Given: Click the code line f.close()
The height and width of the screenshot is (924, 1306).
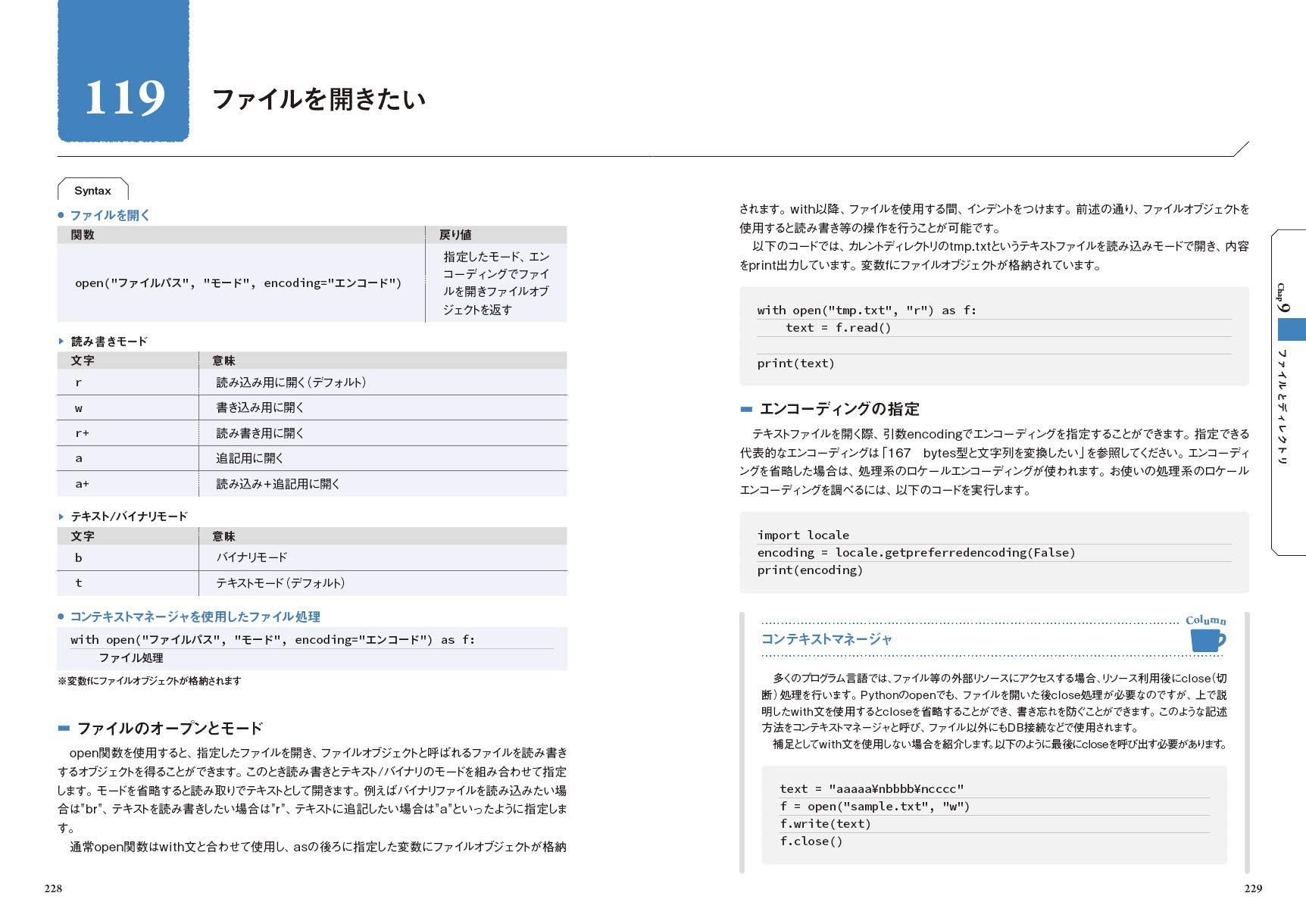Looking at the screenshot, I should coord(811,841).
